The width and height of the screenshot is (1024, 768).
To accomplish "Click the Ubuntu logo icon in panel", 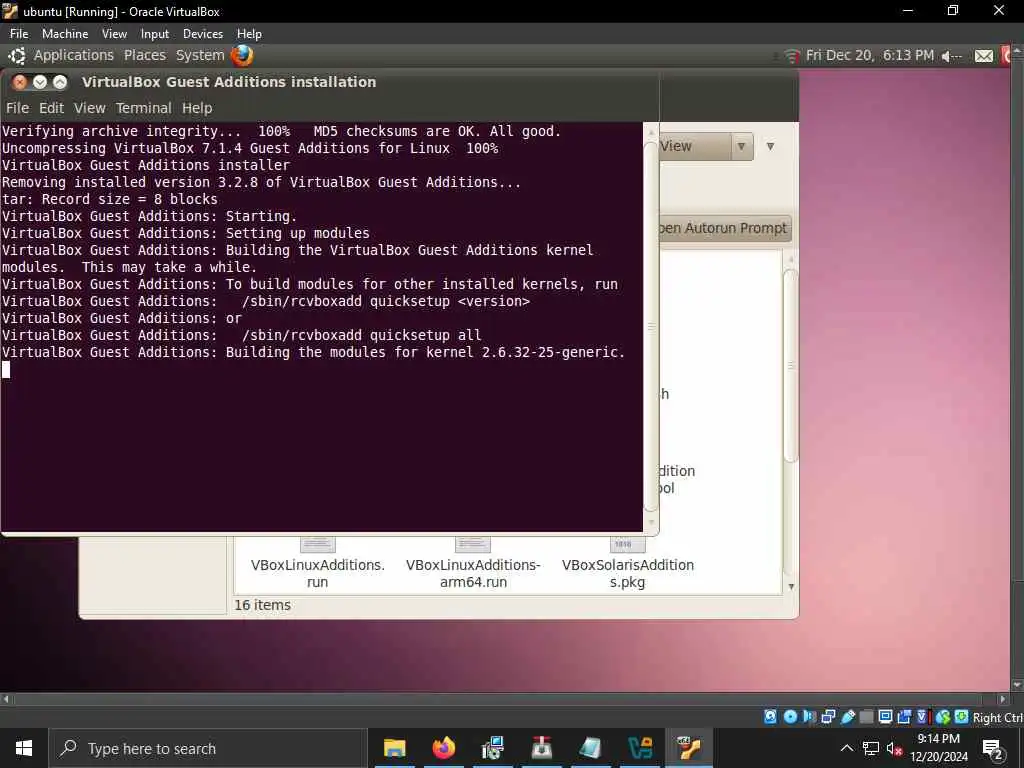I will [17, 56].
